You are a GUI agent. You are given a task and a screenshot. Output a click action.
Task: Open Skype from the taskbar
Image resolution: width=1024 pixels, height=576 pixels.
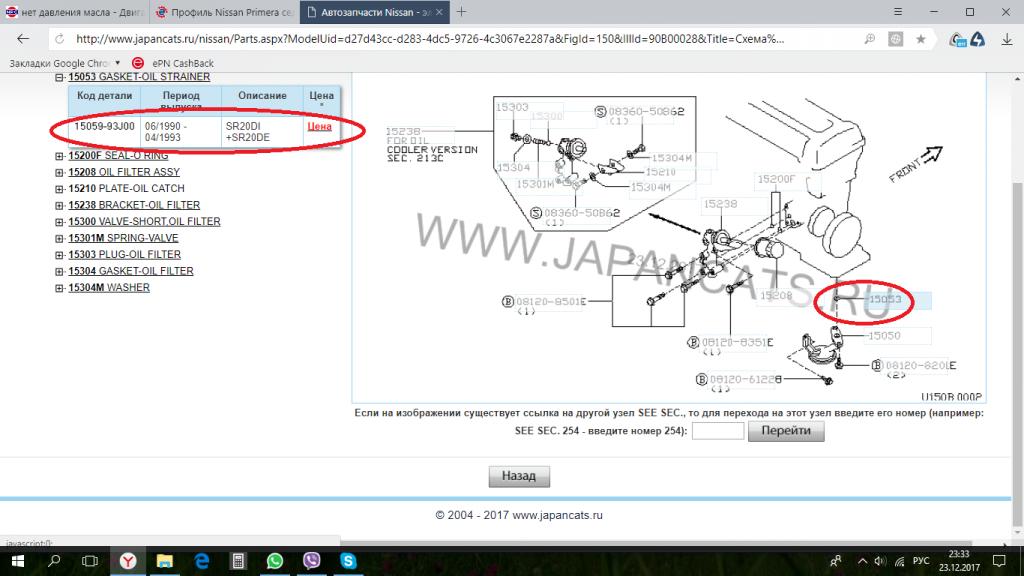click(348, 561)
